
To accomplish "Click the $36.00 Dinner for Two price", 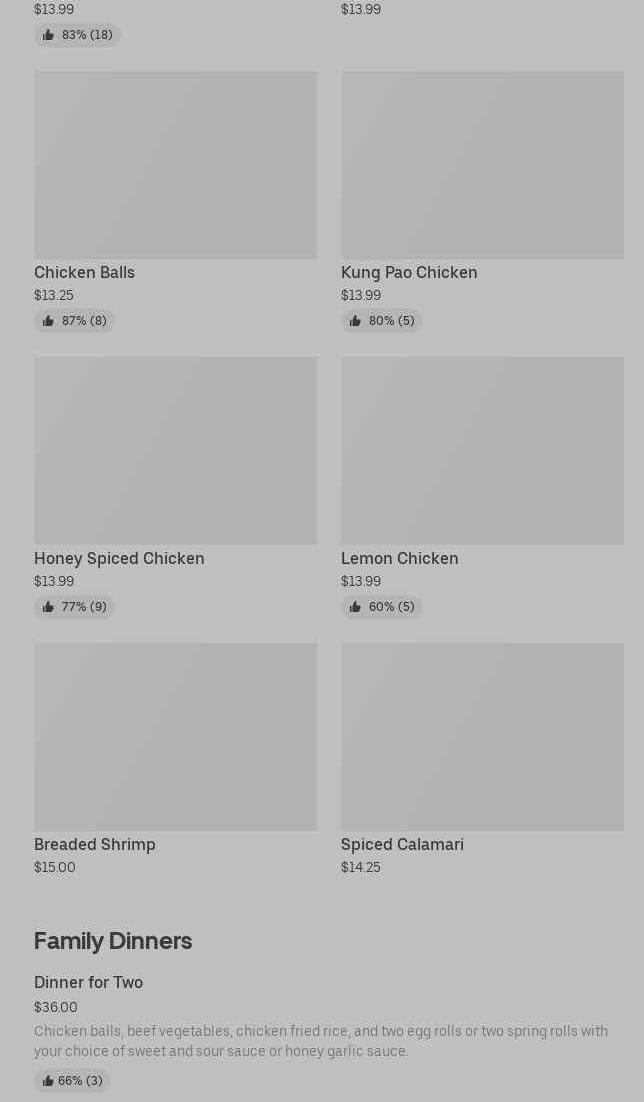I will point(56,1007).
